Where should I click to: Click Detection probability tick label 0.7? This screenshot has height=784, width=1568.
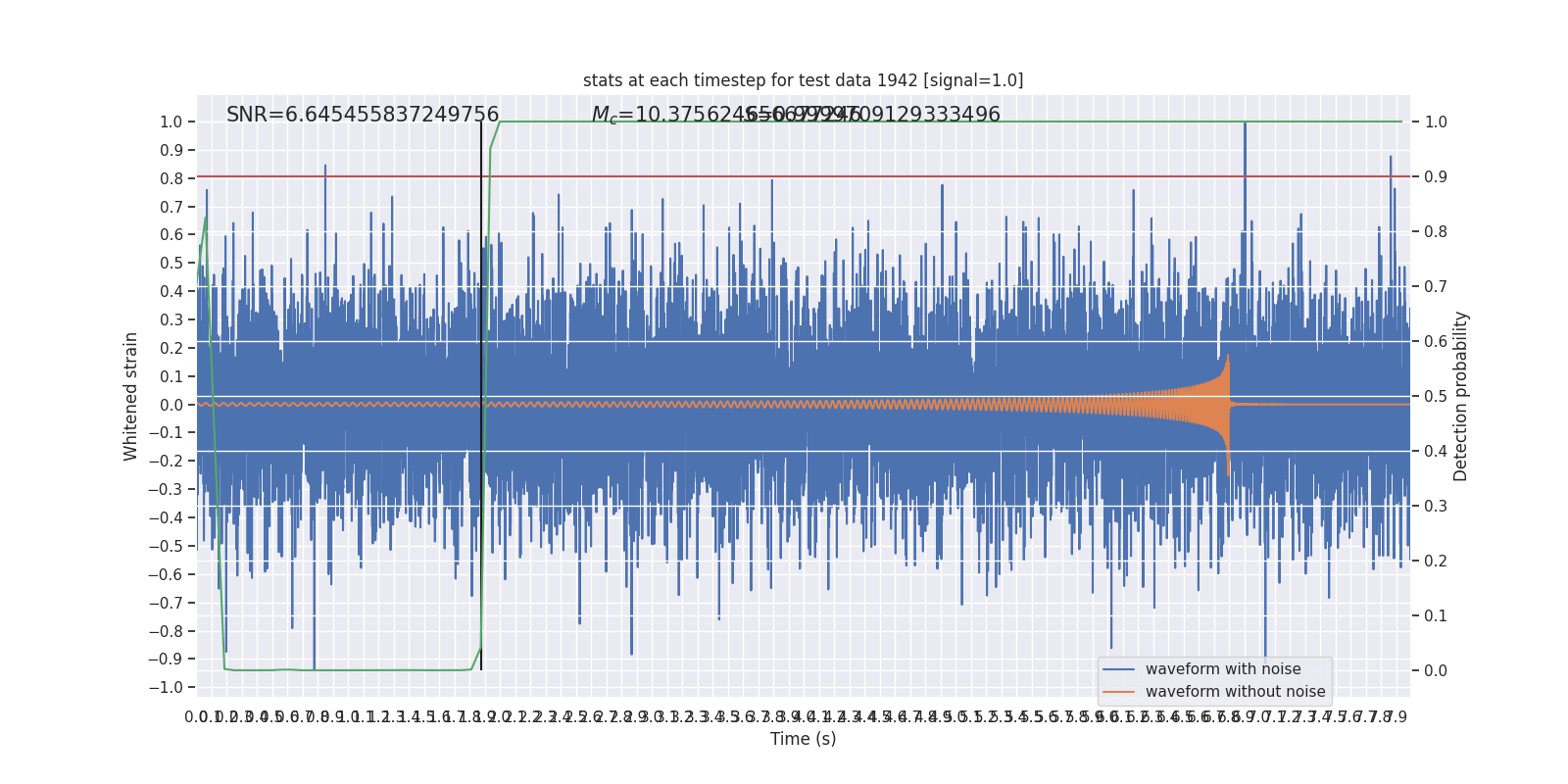1436,287
